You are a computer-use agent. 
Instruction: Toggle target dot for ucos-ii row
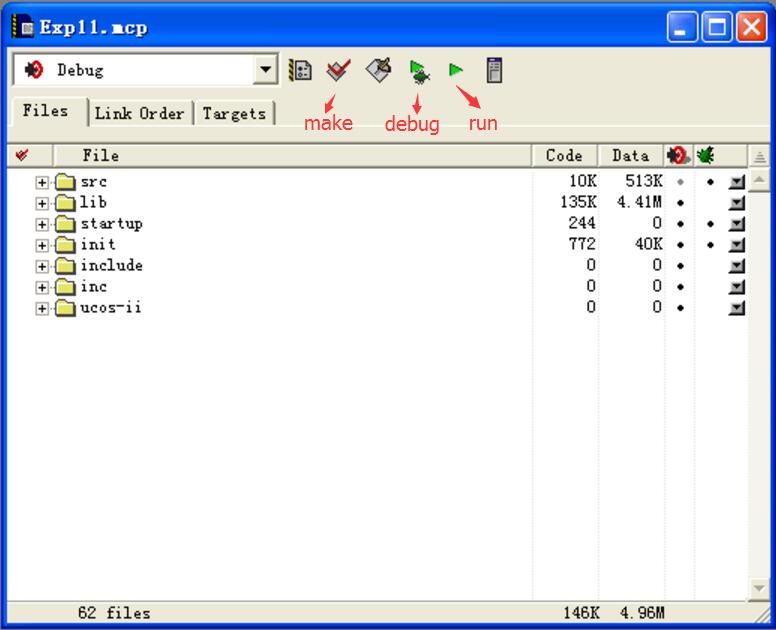pos(680,308)
